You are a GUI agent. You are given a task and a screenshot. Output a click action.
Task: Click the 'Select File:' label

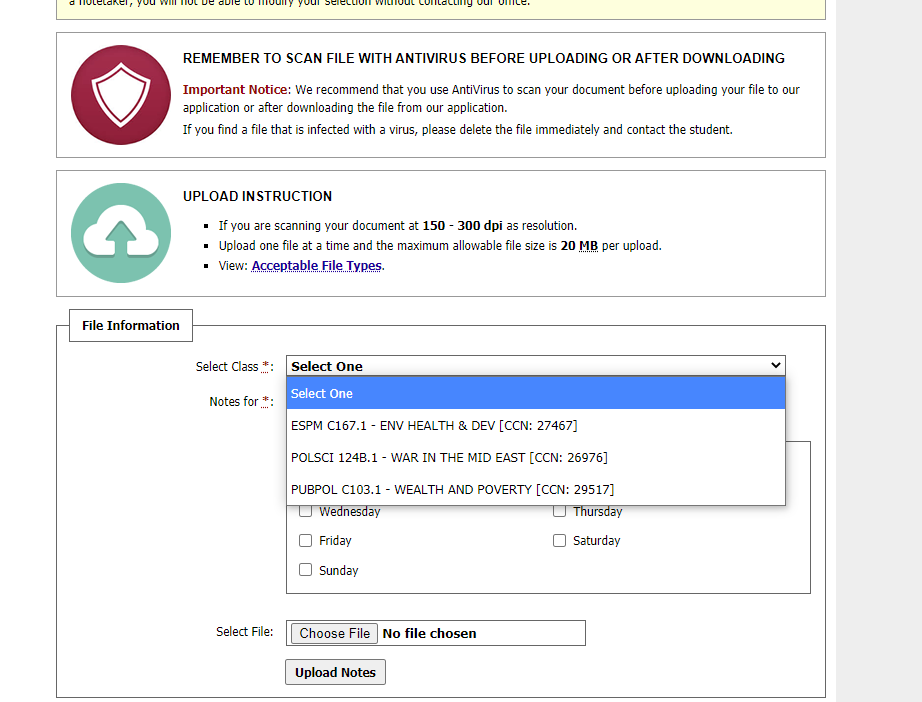(245, 631)
